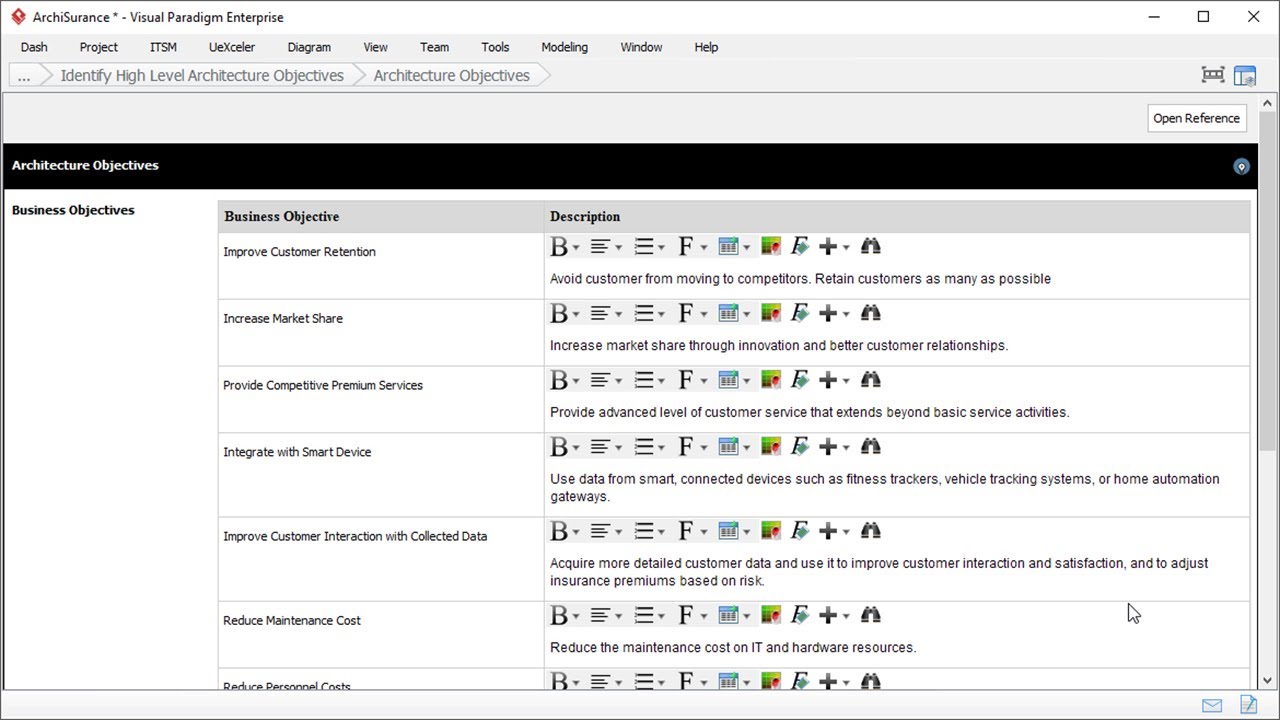Image resolution: width=1280 pixels, height=720 pixels.
Task: Open the Diagram menu
Action: [x=309, y=47]
